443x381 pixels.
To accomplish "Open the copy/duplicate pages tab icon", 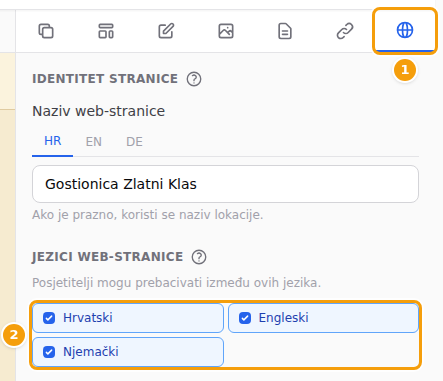I will 46,31.
